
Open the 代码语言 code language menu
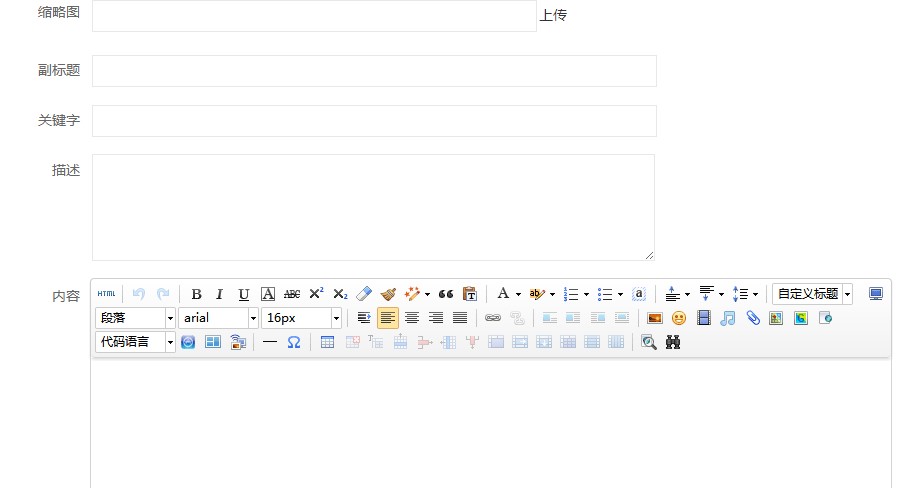[135, 342]
